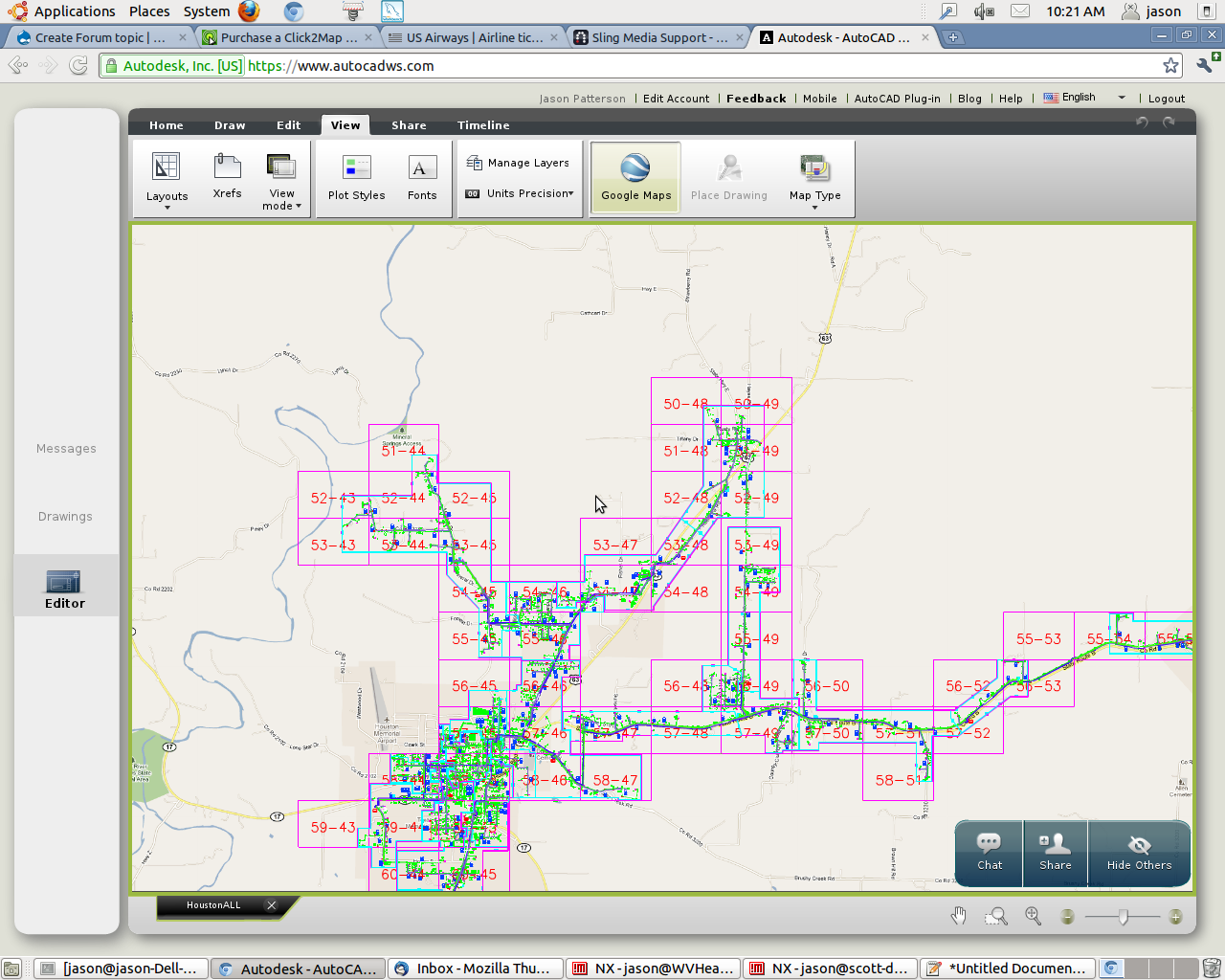Select the HoustonALL drawing tab
Image resolution: width=1225 pixels, height=980 pixels.
pyautogui.click(x=213, y=905)
